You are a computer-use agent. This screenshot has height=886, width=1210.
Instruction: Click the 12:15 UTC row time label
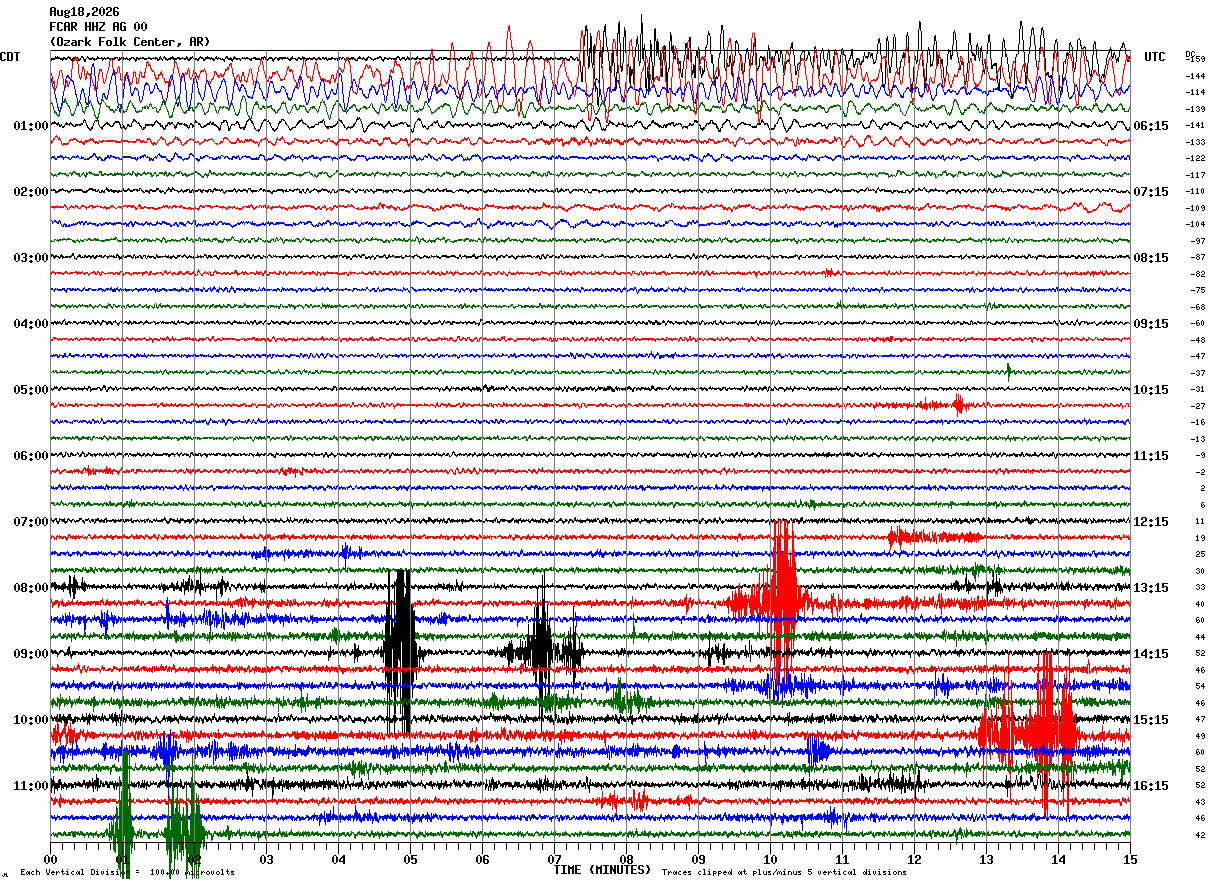coord(1151,522)
